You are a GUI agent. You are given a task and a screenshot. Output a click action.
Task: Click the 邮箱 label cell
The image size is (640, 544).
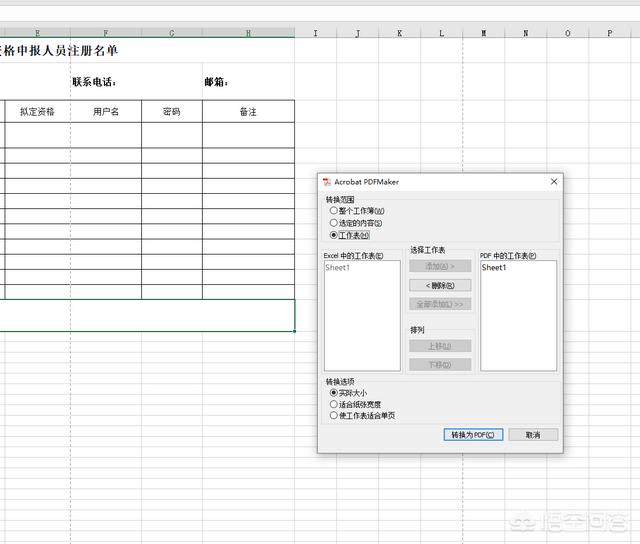[248, 82]
